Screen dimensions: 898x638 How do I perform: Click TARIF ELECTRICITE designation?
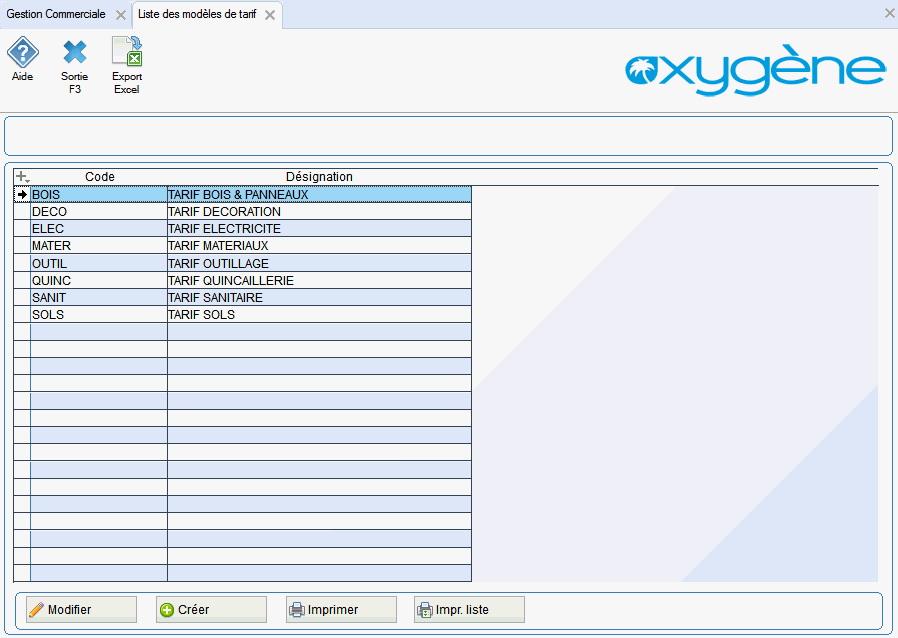pos(319,229)
